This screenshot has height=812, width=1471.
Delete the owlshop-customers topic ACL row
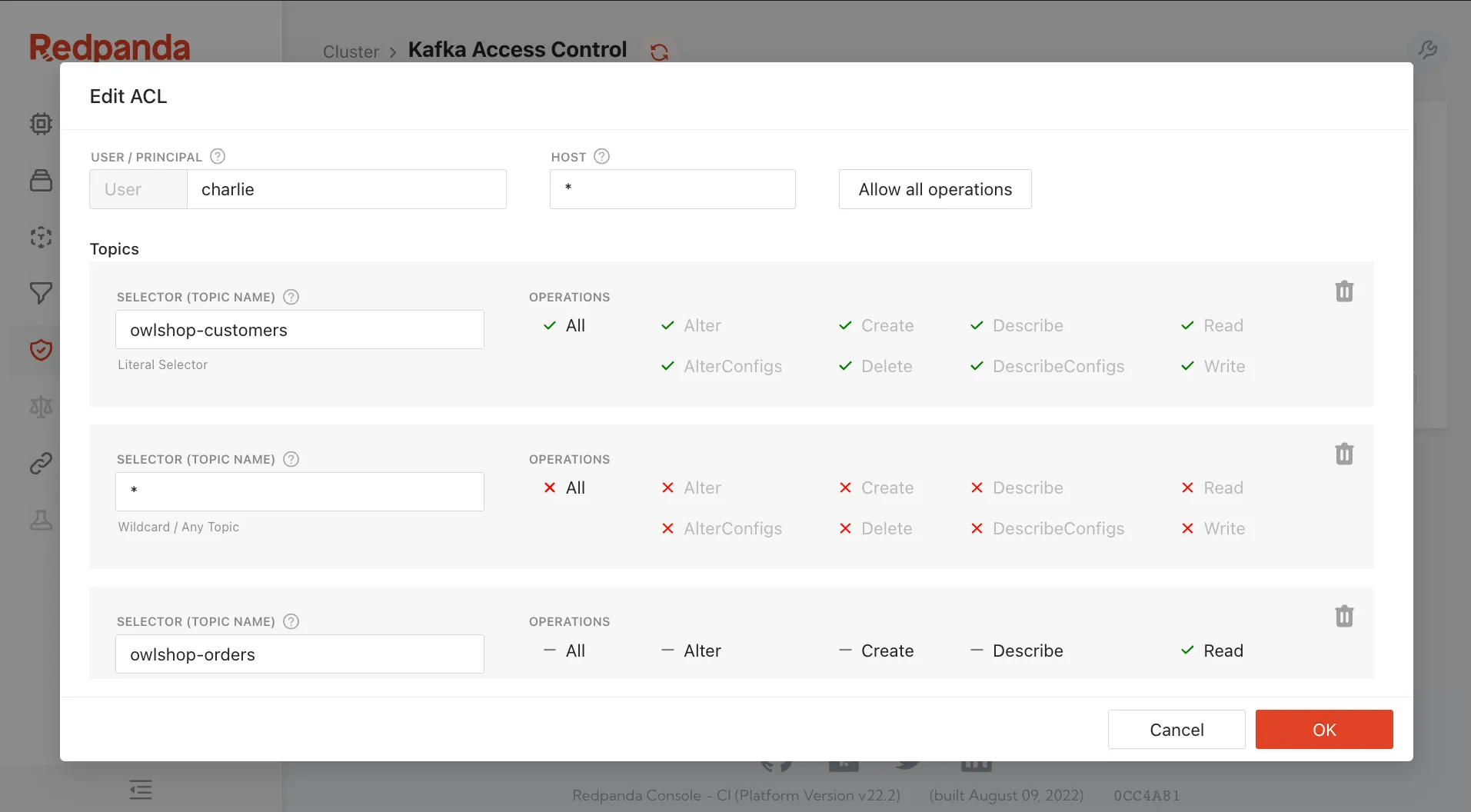tap(1344, 291)
